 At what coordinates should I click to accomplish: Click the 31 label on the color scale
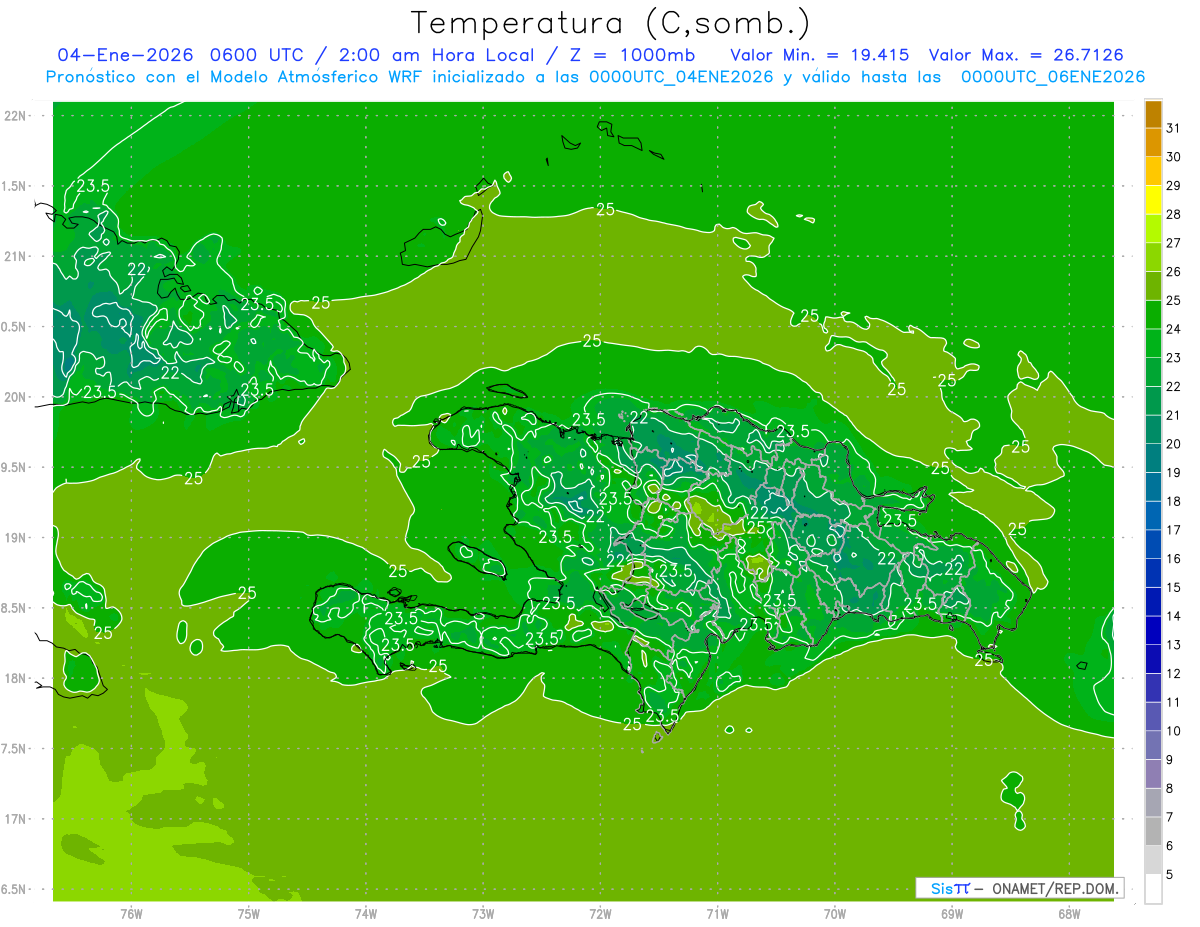1173,128
